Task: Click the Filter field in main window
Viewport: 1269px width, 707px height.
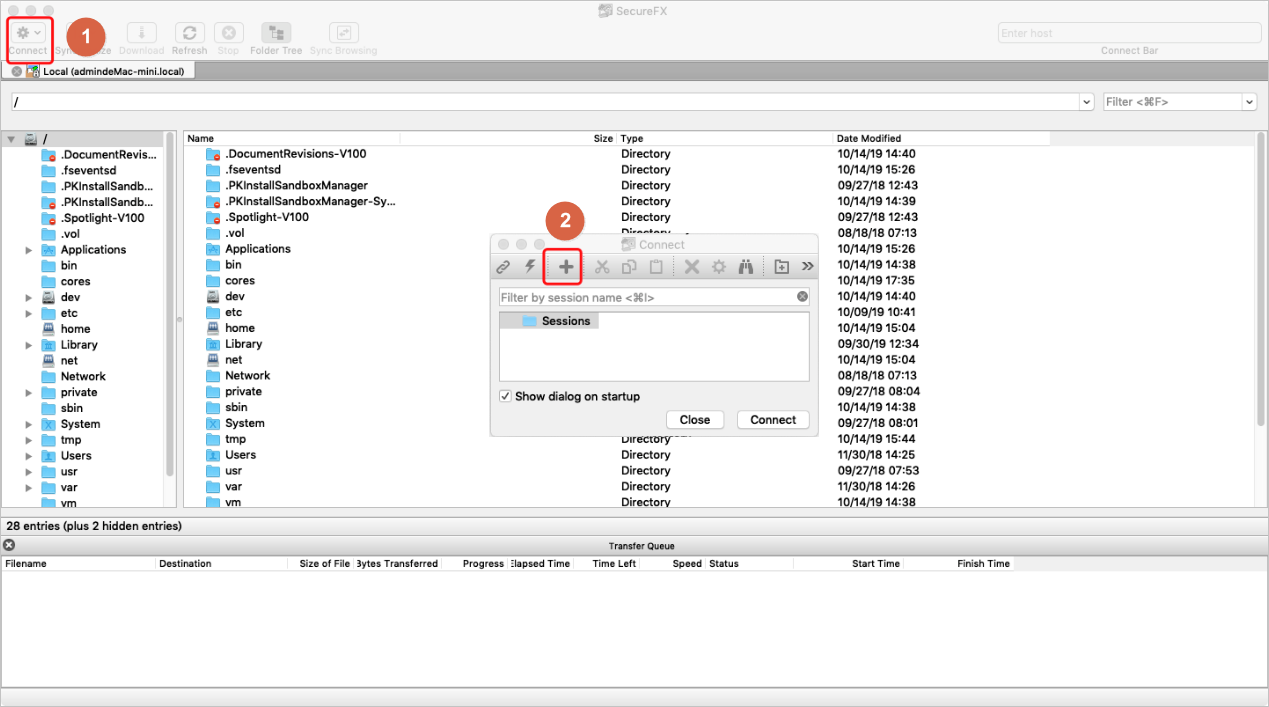Action: click(x=1172, y=102)
